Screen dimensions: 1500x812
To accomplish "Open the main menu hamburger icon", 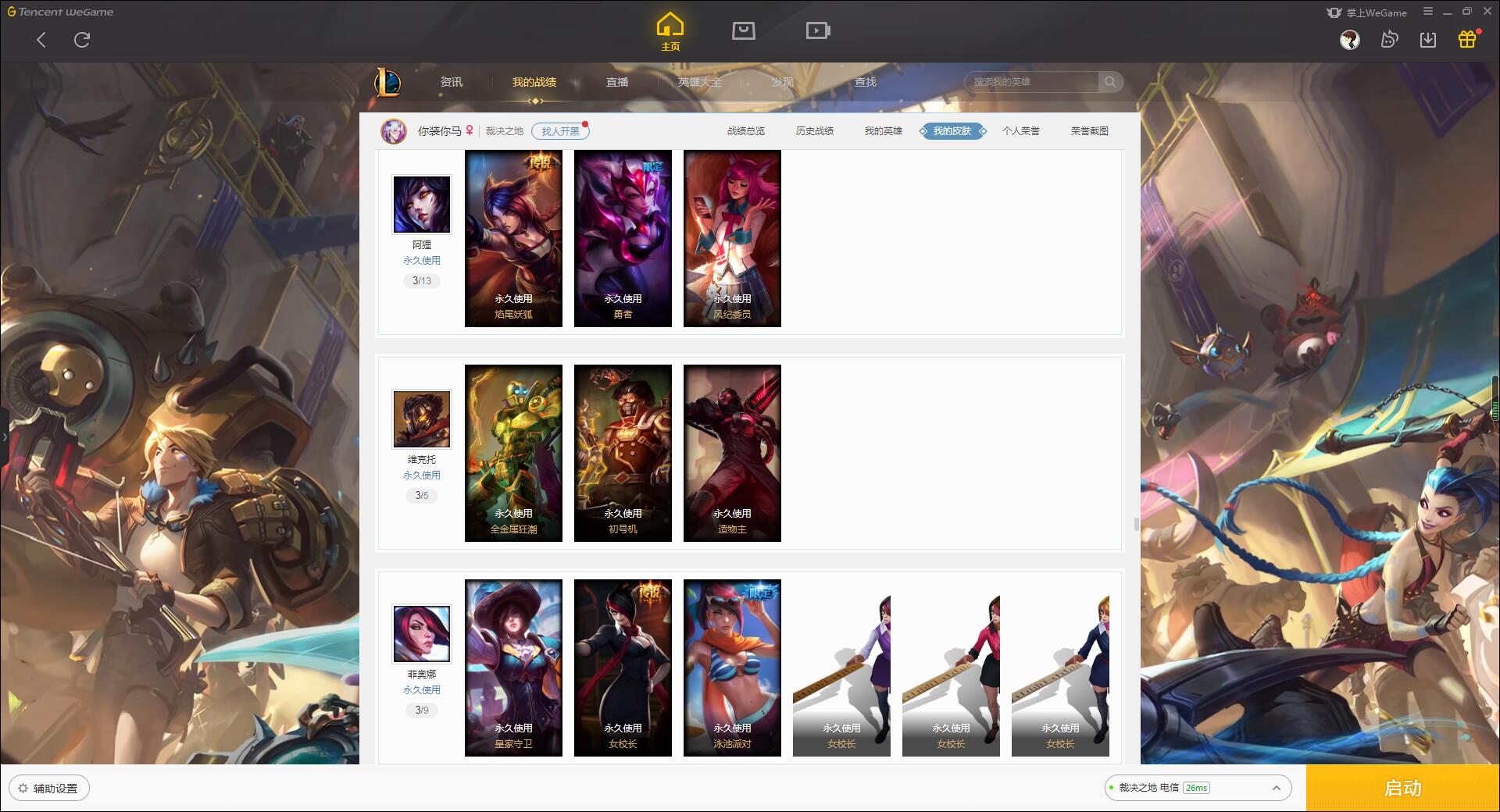I will [1428, 12].
